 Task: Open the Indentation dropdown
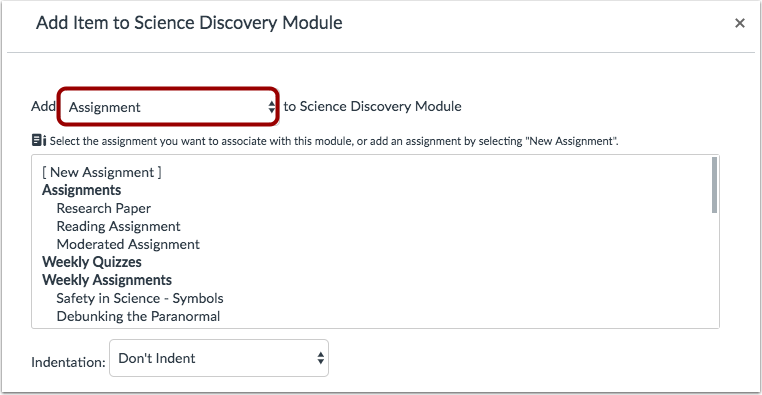[x=219, y=358]
